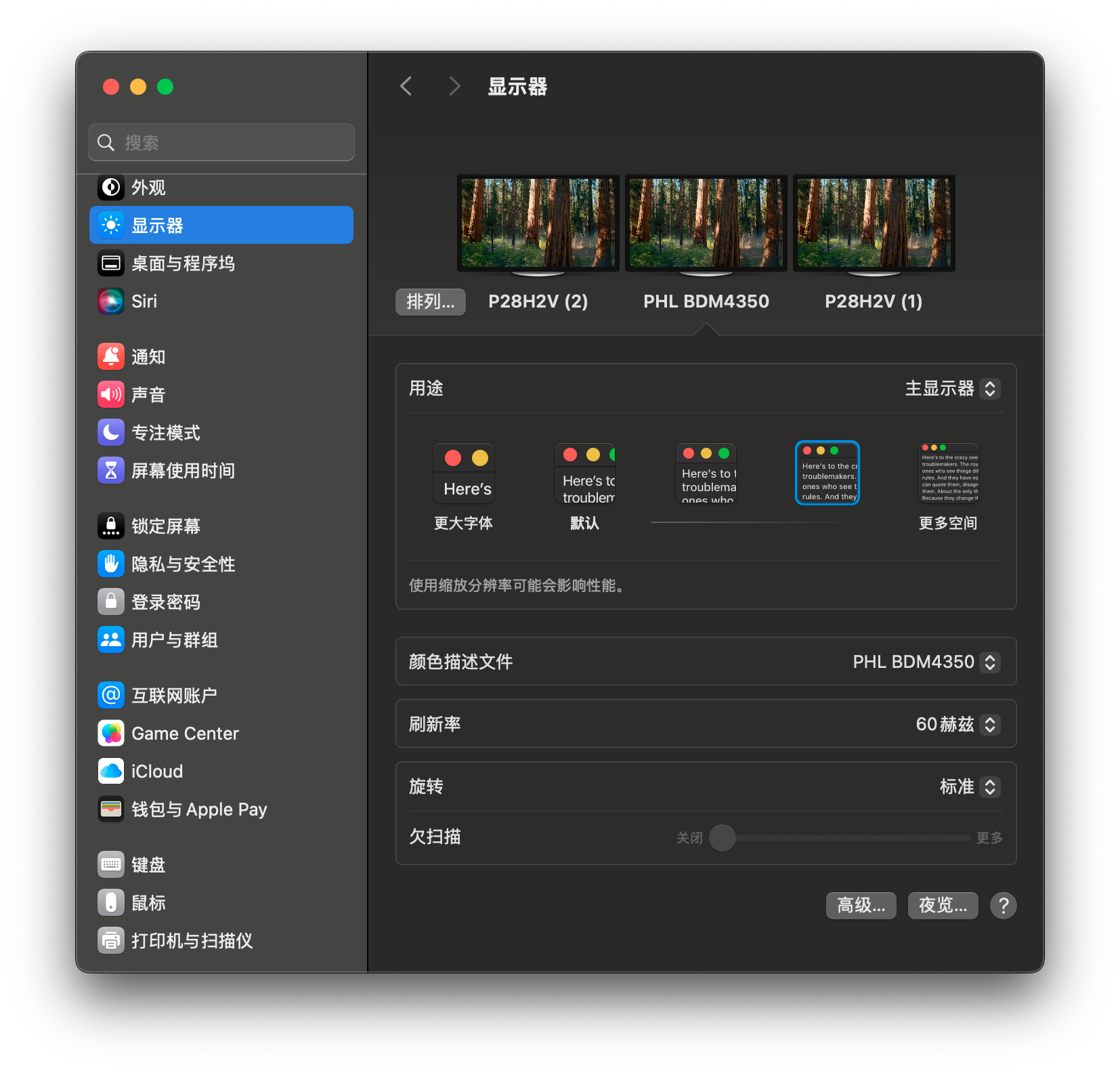This screenshot has width=1120, height=1073.
Task: Select the PHL BDM4350 display tab
Action: coord(706,301)
